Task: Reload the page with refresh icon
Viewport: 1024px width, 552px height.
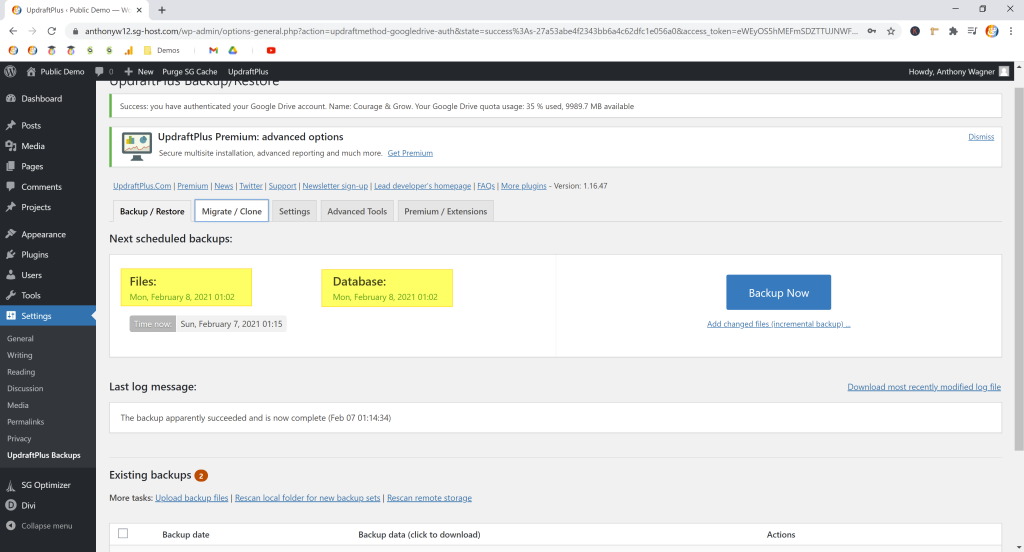Action: pyautogui.click(x=52, y=31)
